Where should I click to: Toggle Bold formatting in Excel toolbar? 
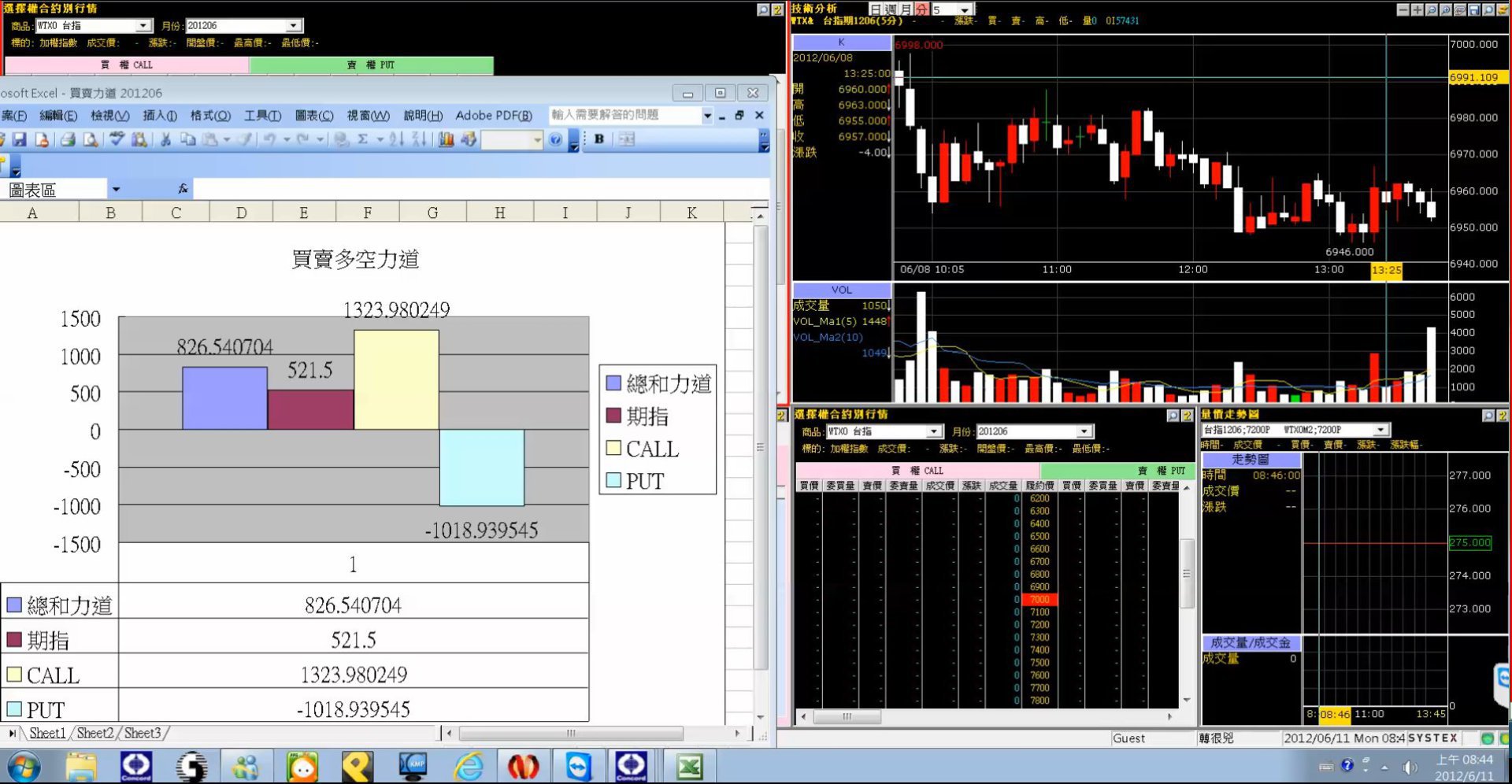click(x=599, y=139)
